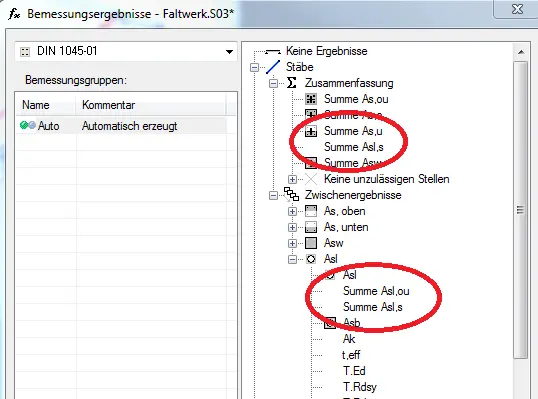
Task: Expand the Asw node
Action: point(292,243)
